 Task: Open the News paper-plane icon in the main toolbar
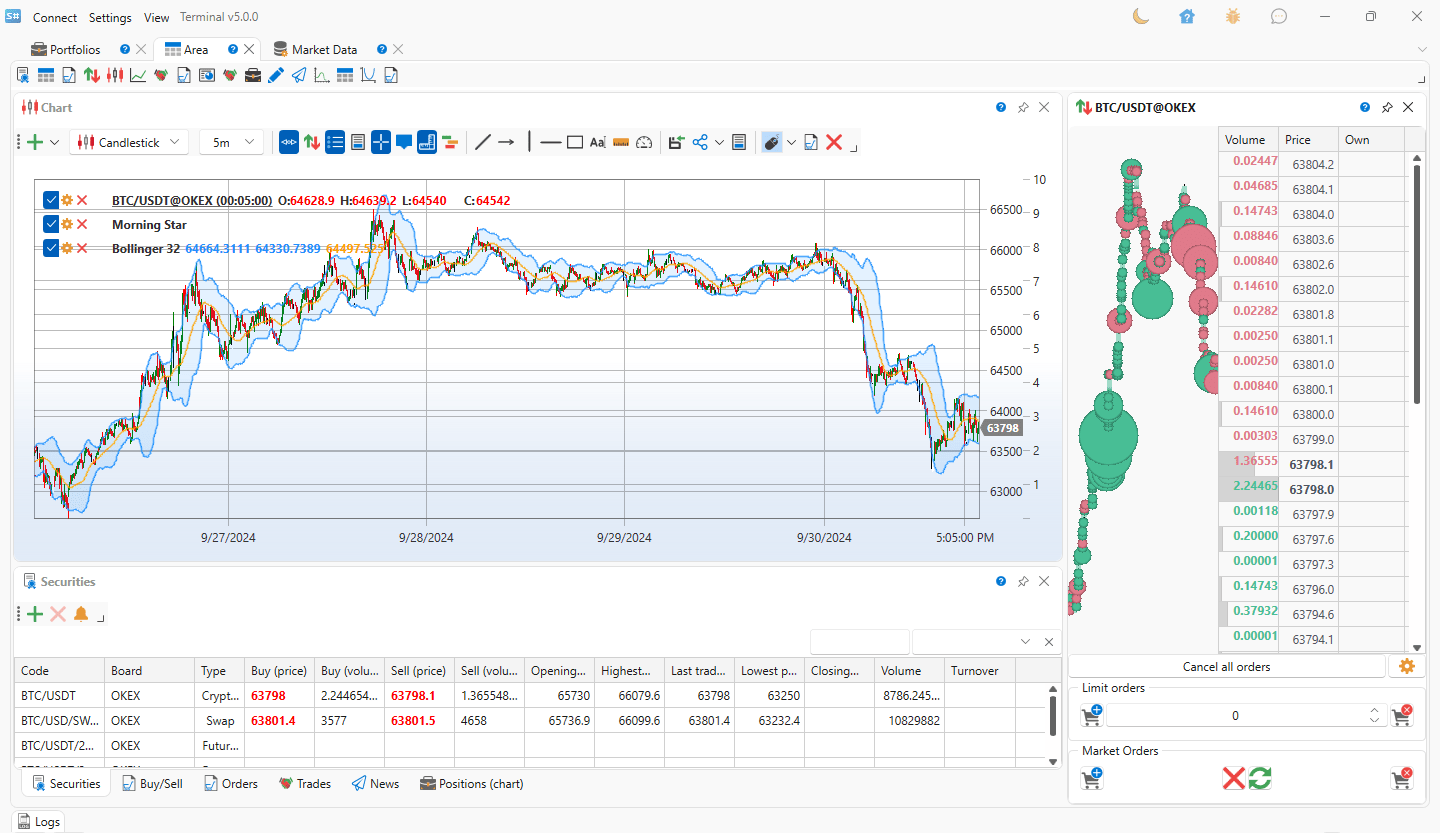click(300, 74)
